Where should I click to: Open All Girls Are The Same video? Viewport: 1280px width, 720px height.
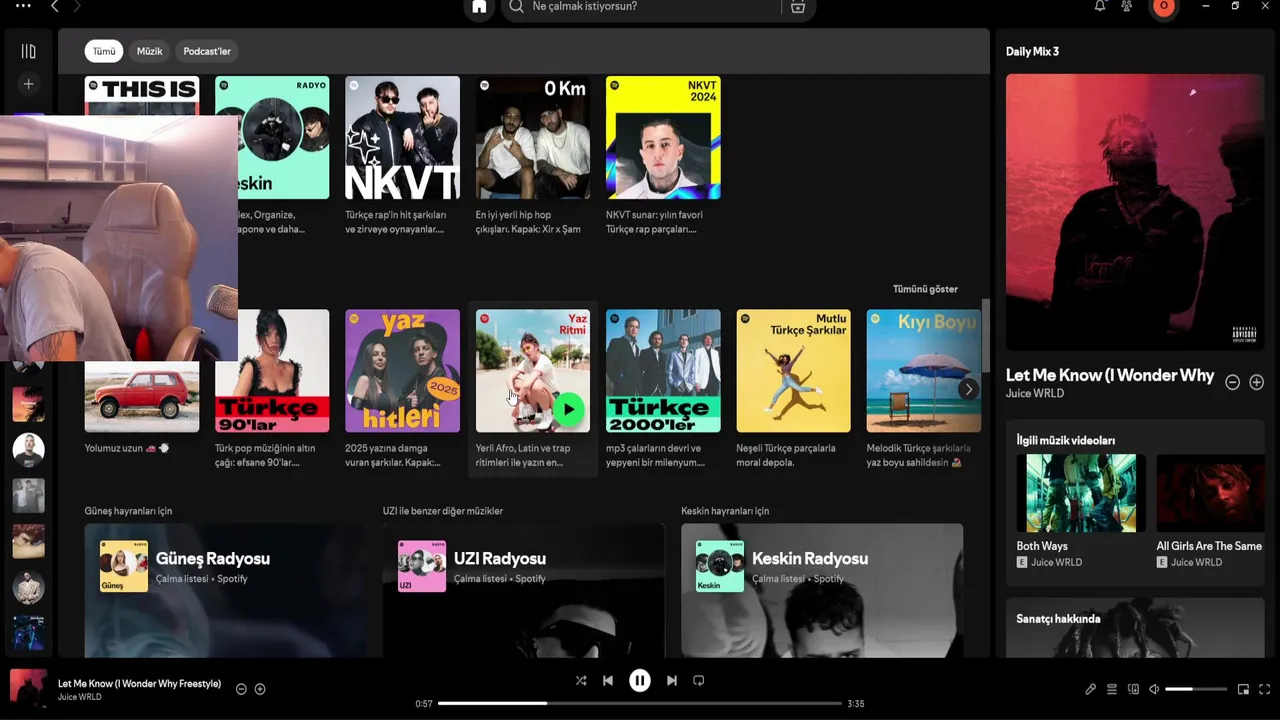pos(1210,493)
